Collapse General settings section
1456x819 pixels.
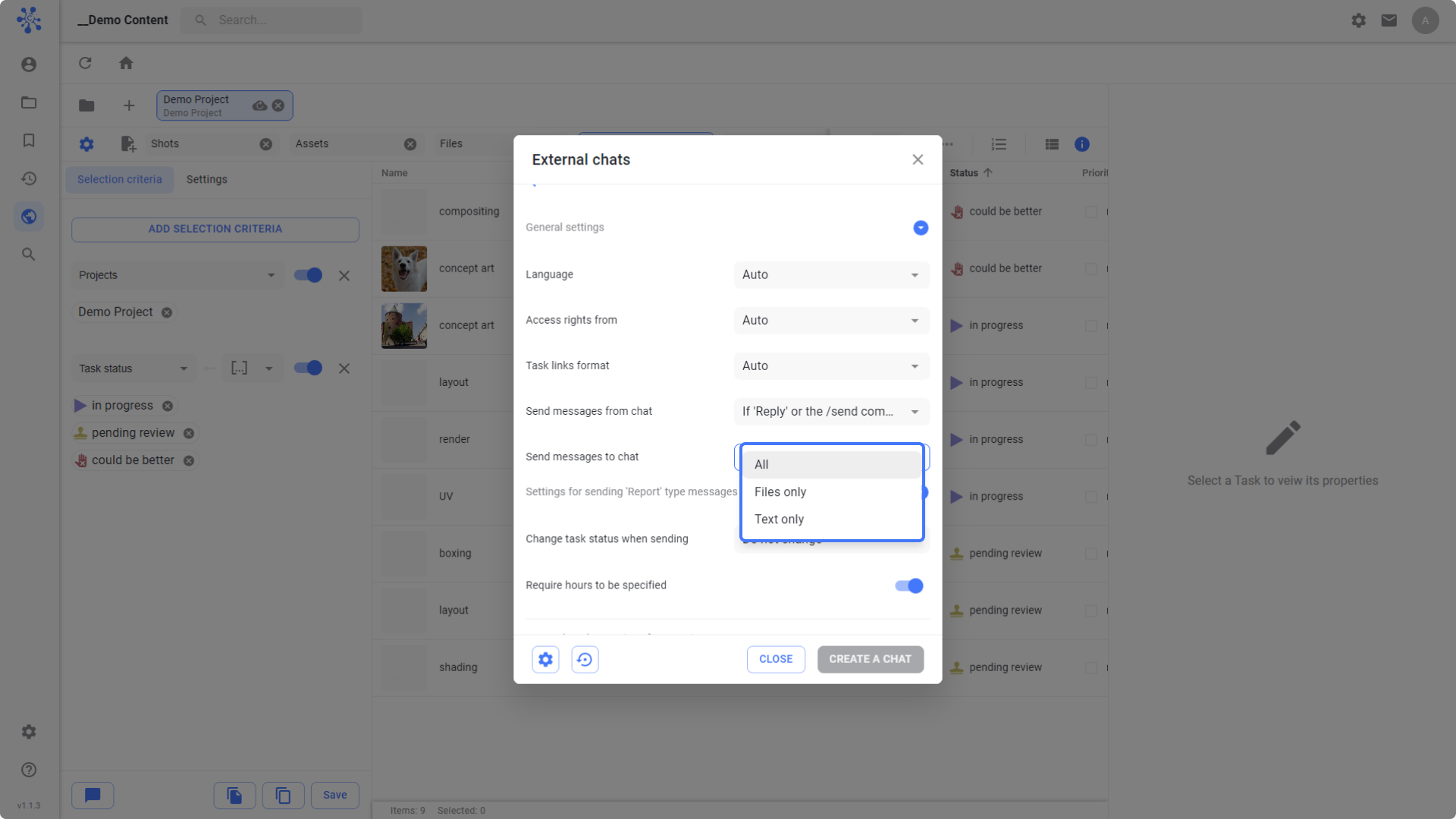point(921,227)
